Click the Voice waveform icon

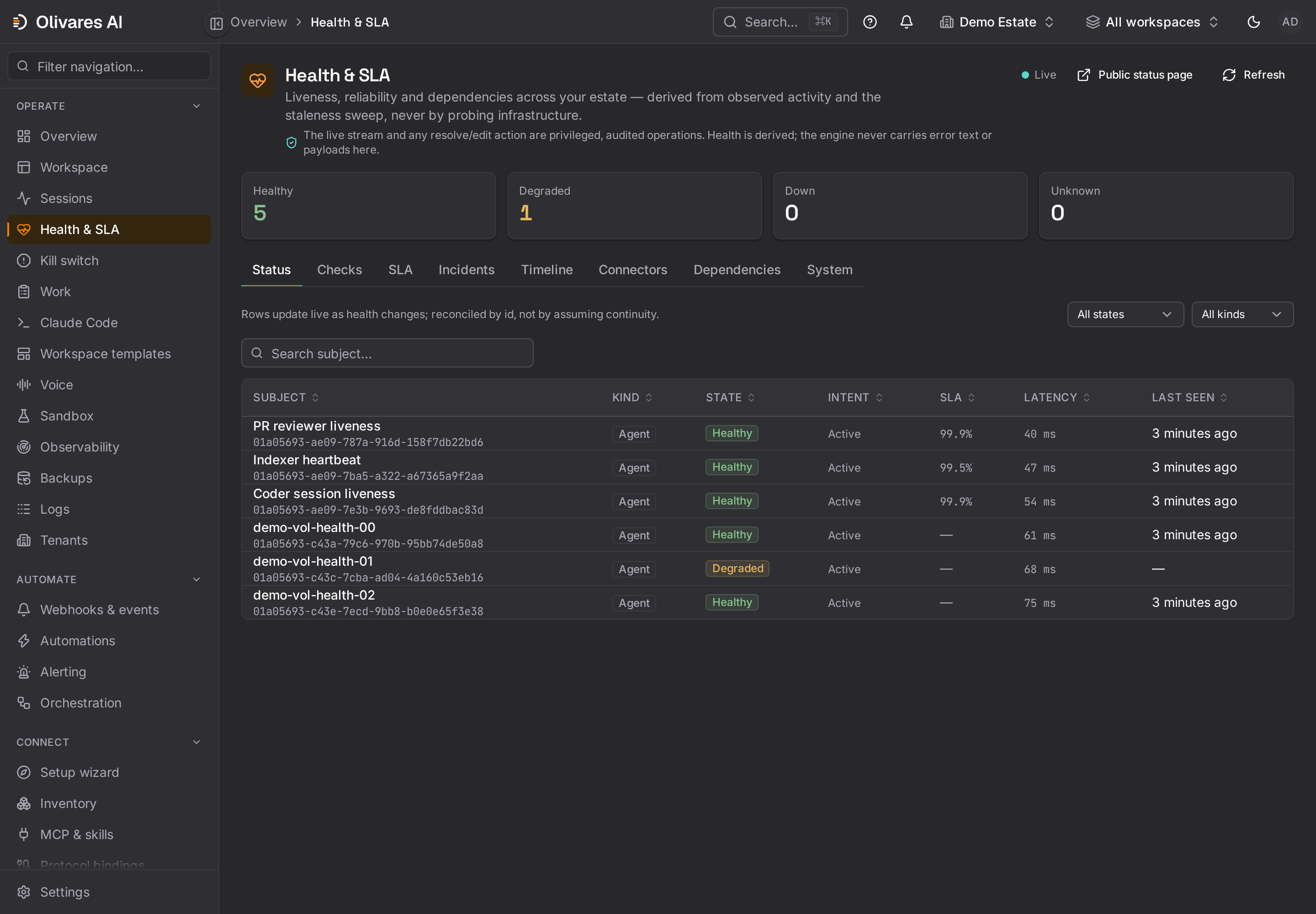click(23, 385)
